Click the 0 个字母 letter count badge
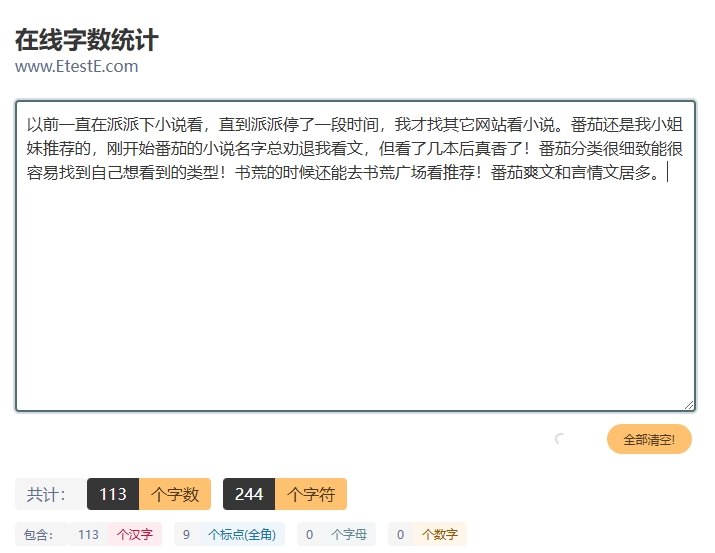This screenshot has height=553, width=715. pos(337,534)
